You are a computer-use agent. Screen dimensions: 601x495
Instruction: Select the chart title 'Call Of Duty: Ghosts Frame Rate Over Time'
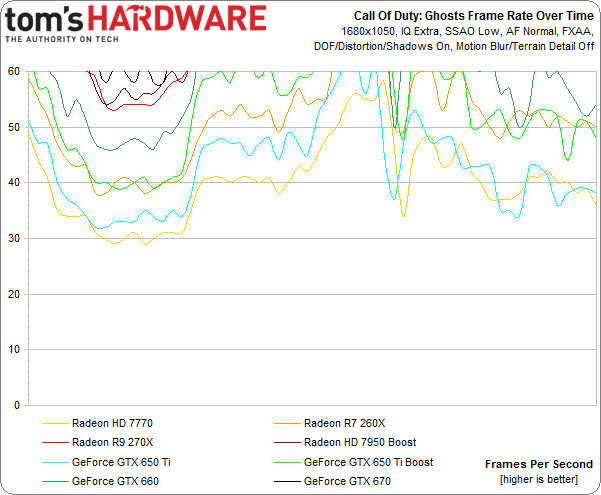click(473, 16)
